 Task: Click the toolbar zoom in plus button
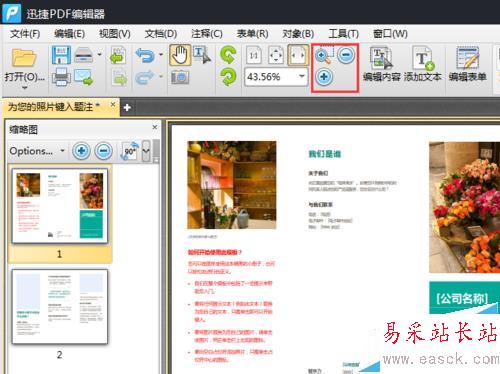click(324, 77)
